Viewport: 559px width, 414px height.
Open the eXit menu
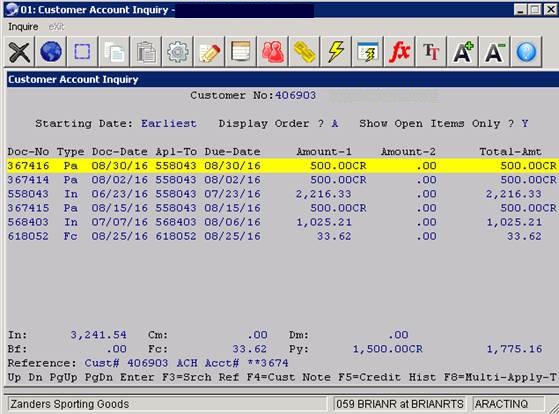[56, 27]
